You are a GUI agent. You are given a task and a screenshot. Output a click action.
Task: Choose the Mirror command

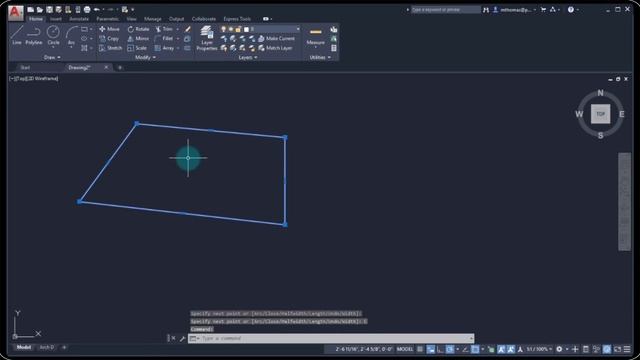[x=138, y=38]
